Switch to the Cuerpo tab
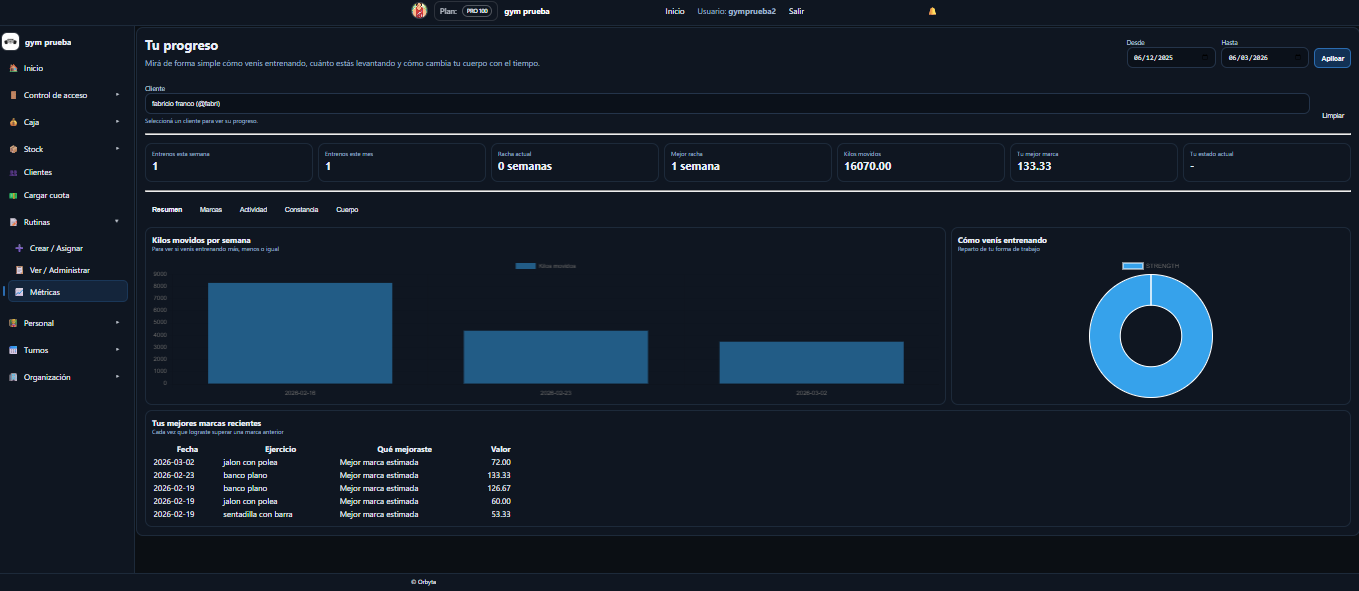This screenshot has width=1359, height=591. pos(347,209)
